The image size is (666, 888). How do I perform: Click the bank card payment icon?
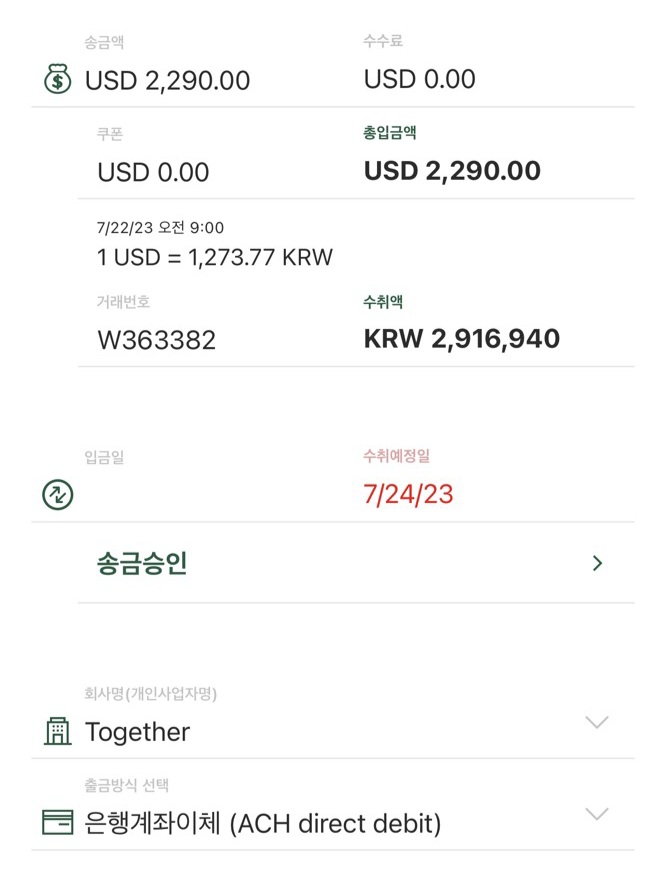(58, 823)
